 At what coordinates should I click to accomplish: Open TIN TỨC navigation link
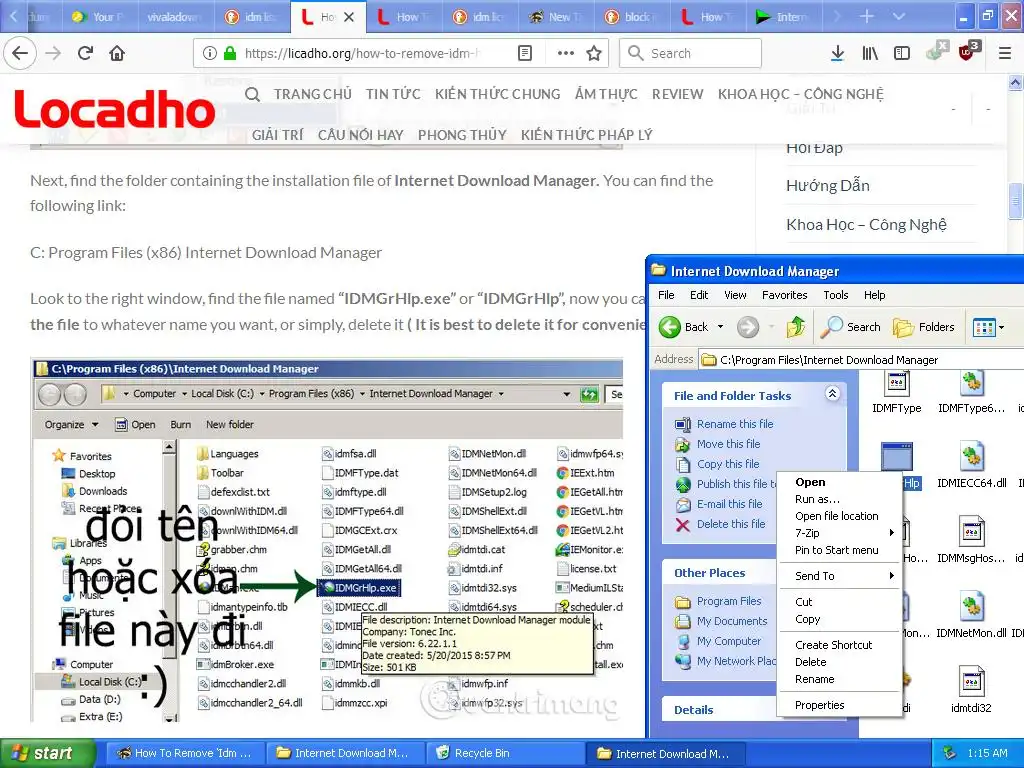[x=393, y=94]
